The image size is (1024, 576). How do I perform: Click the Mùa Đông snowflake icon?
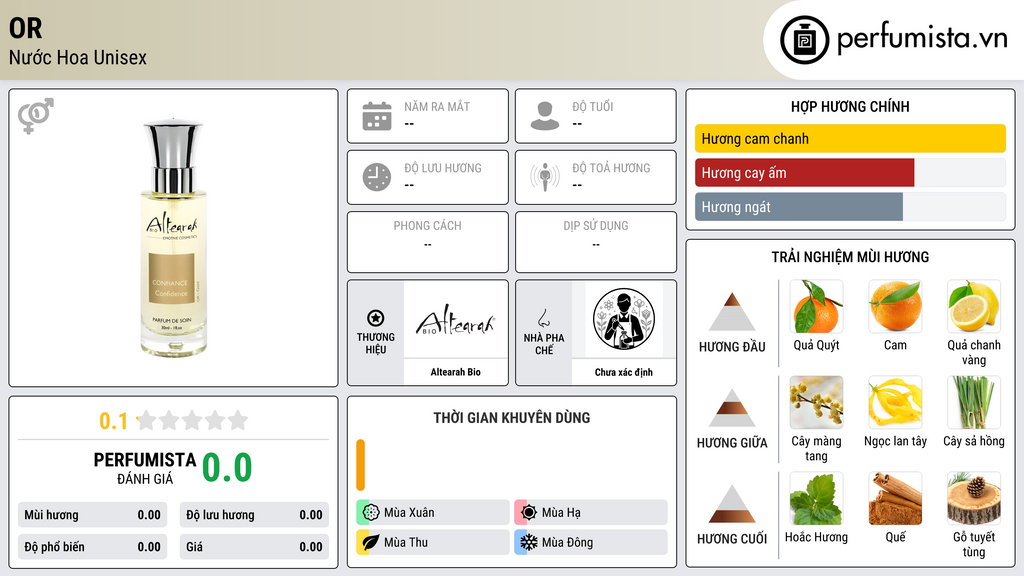click(x=528, y=543)
